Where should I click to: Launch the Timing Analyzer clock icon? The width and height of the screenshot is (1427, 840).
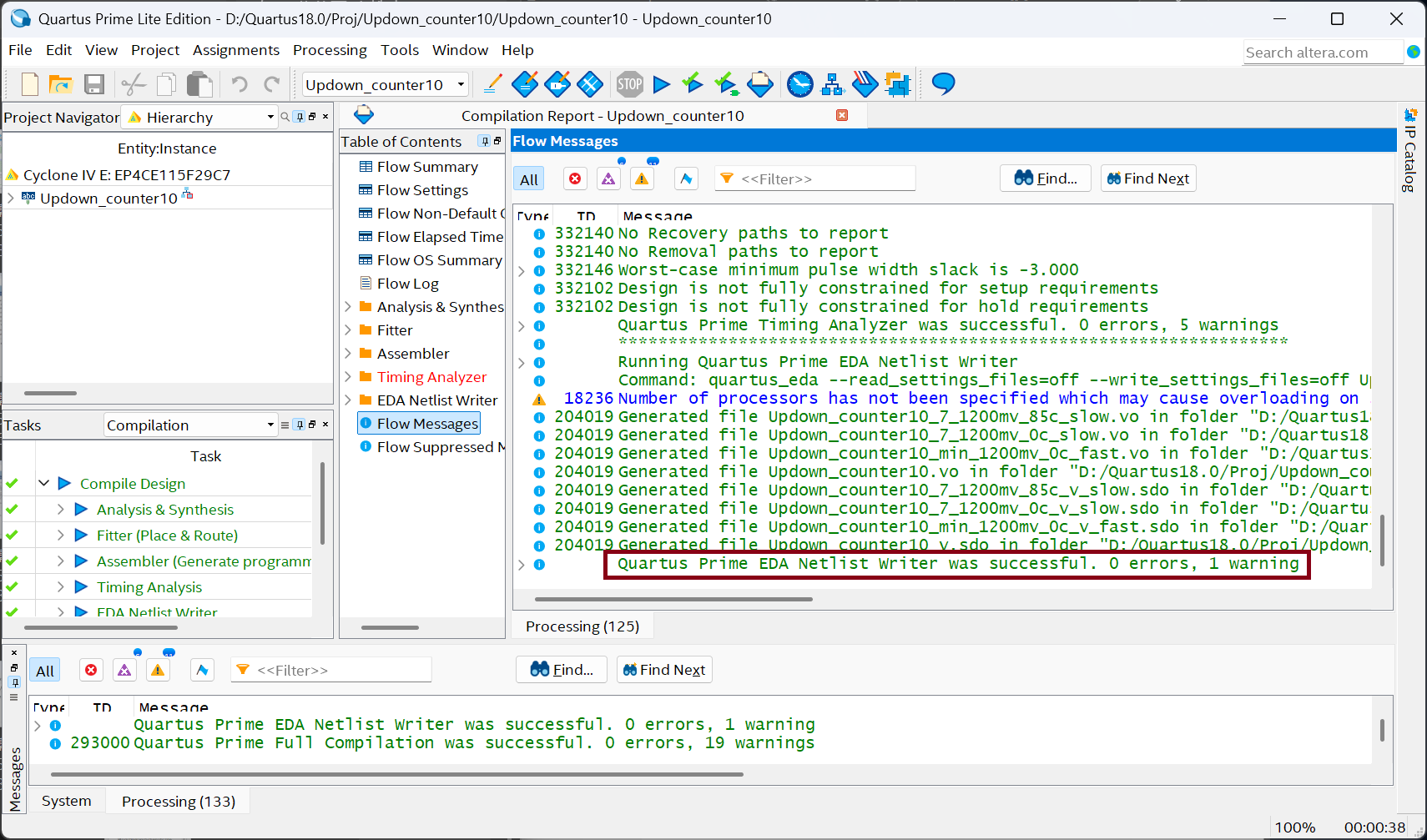[800, 84]
